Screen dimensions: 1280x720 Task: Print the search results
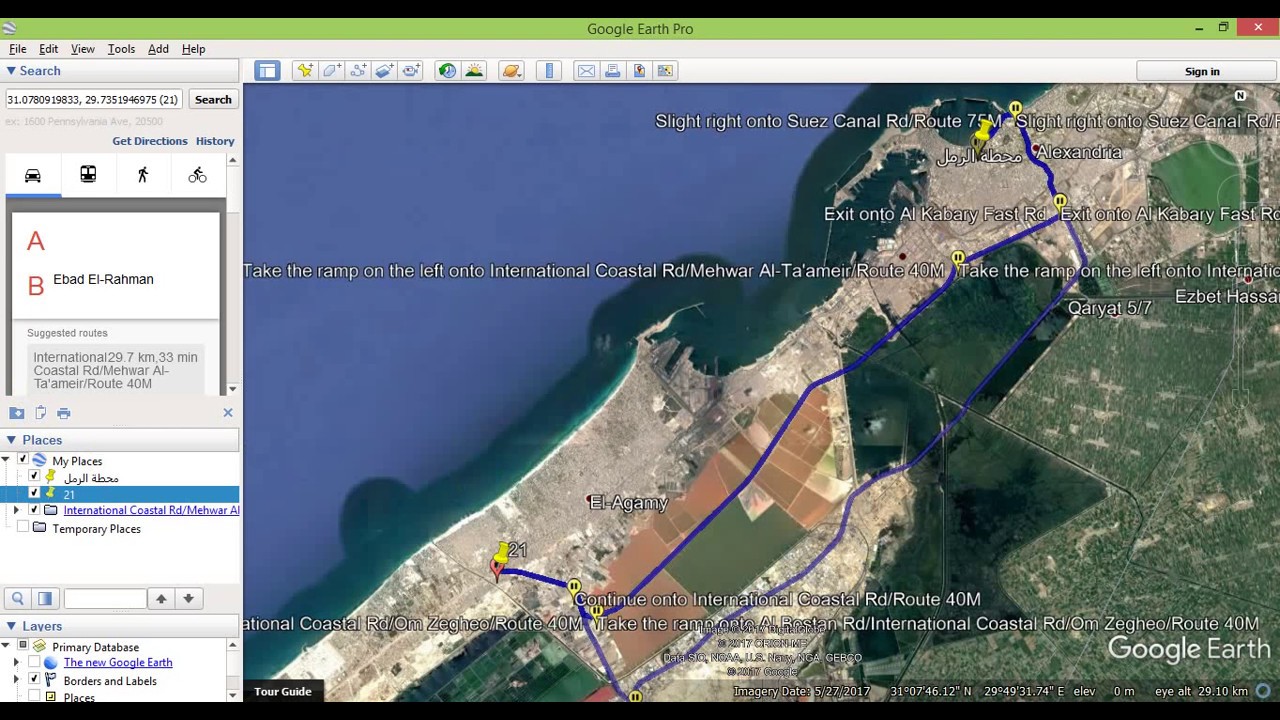pos(64,413)
